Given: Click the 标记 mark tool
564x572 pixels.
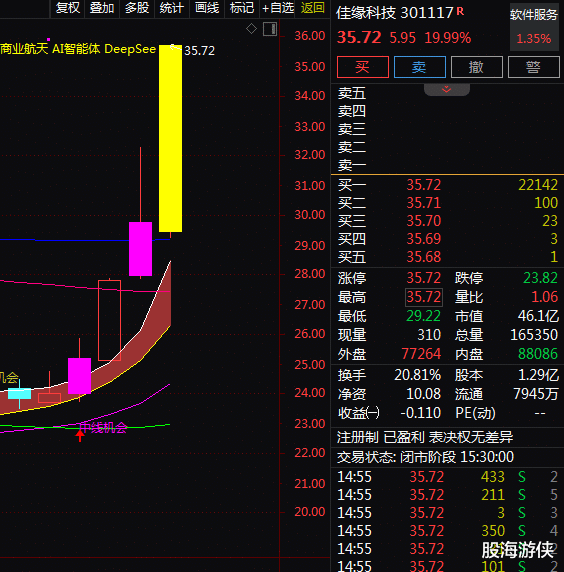Looking at the screenshot, I should click(x=242, y=8).
